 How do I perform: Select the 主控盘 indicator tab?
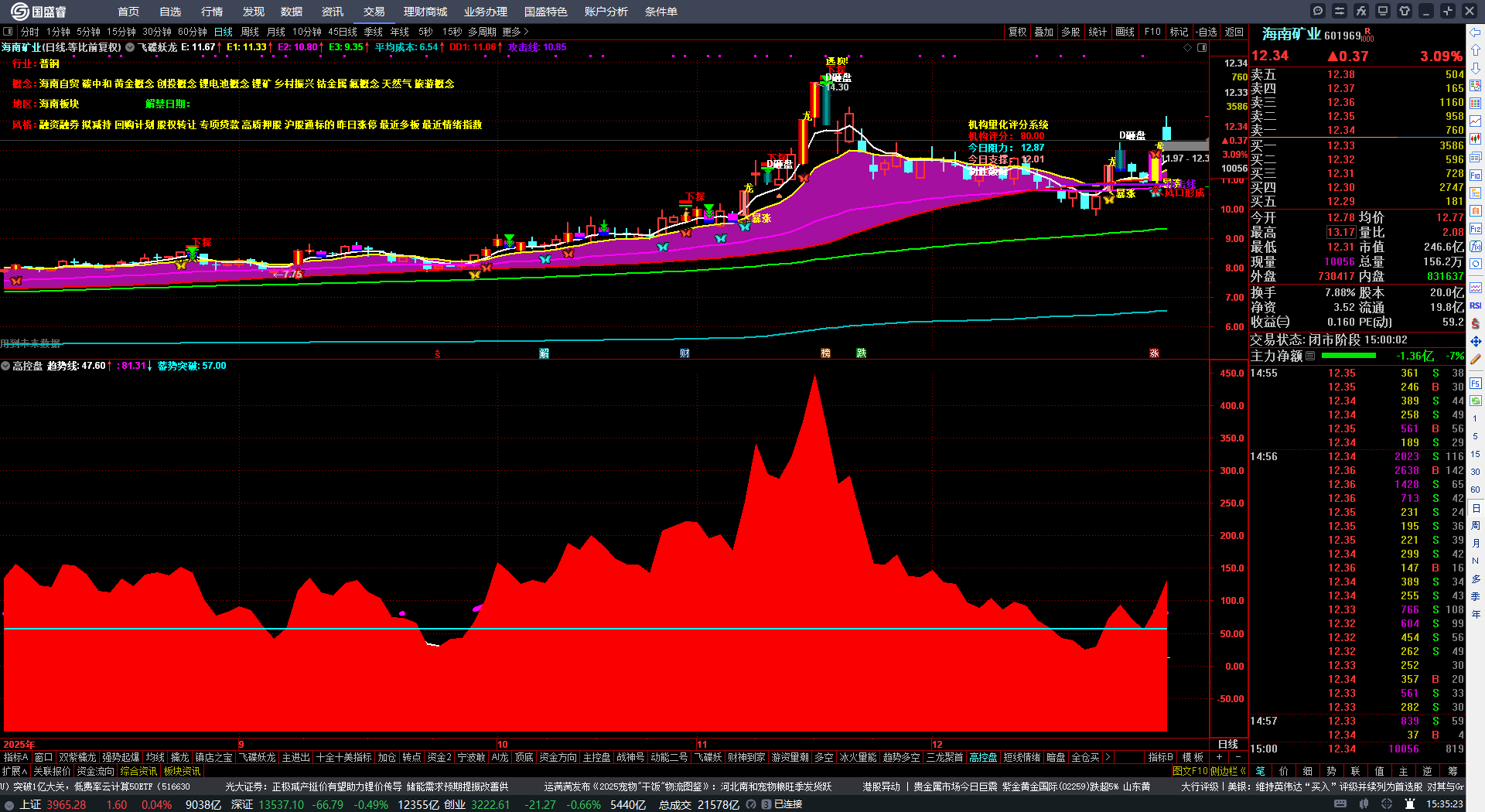pos(596,757)
